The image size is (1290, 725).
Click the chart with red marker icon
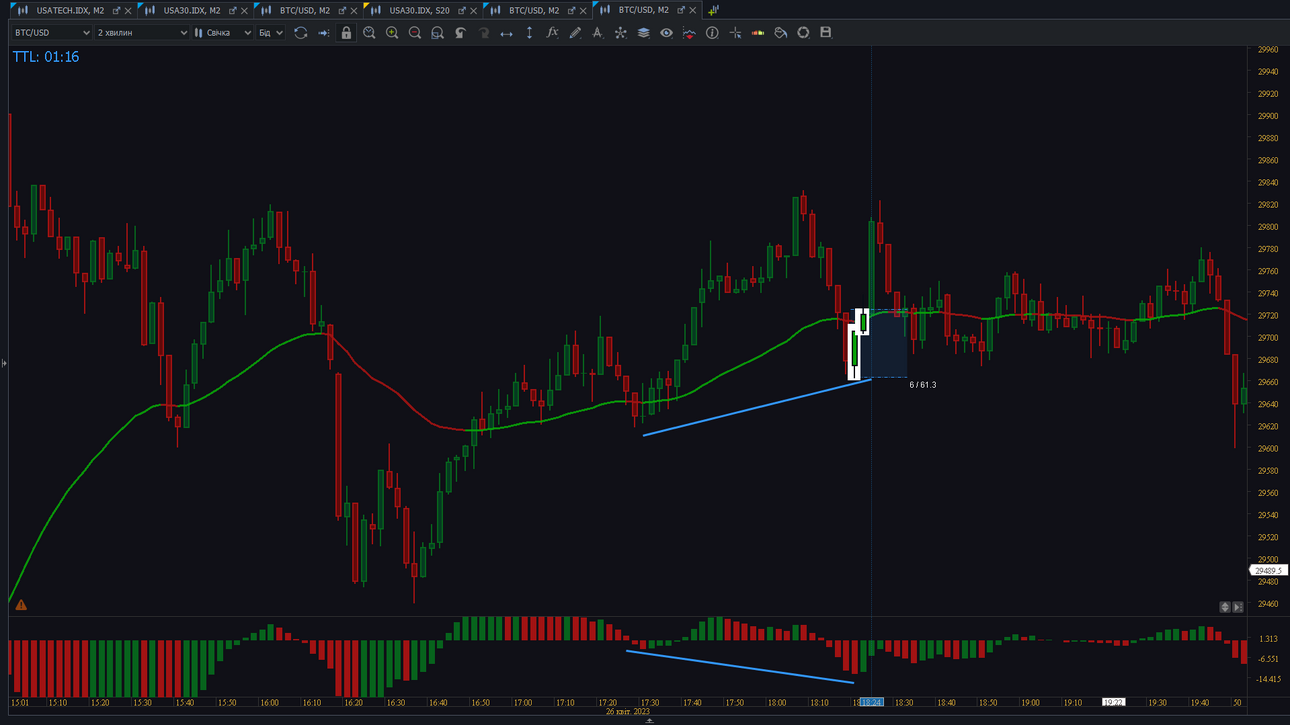[x=689, y=33]
